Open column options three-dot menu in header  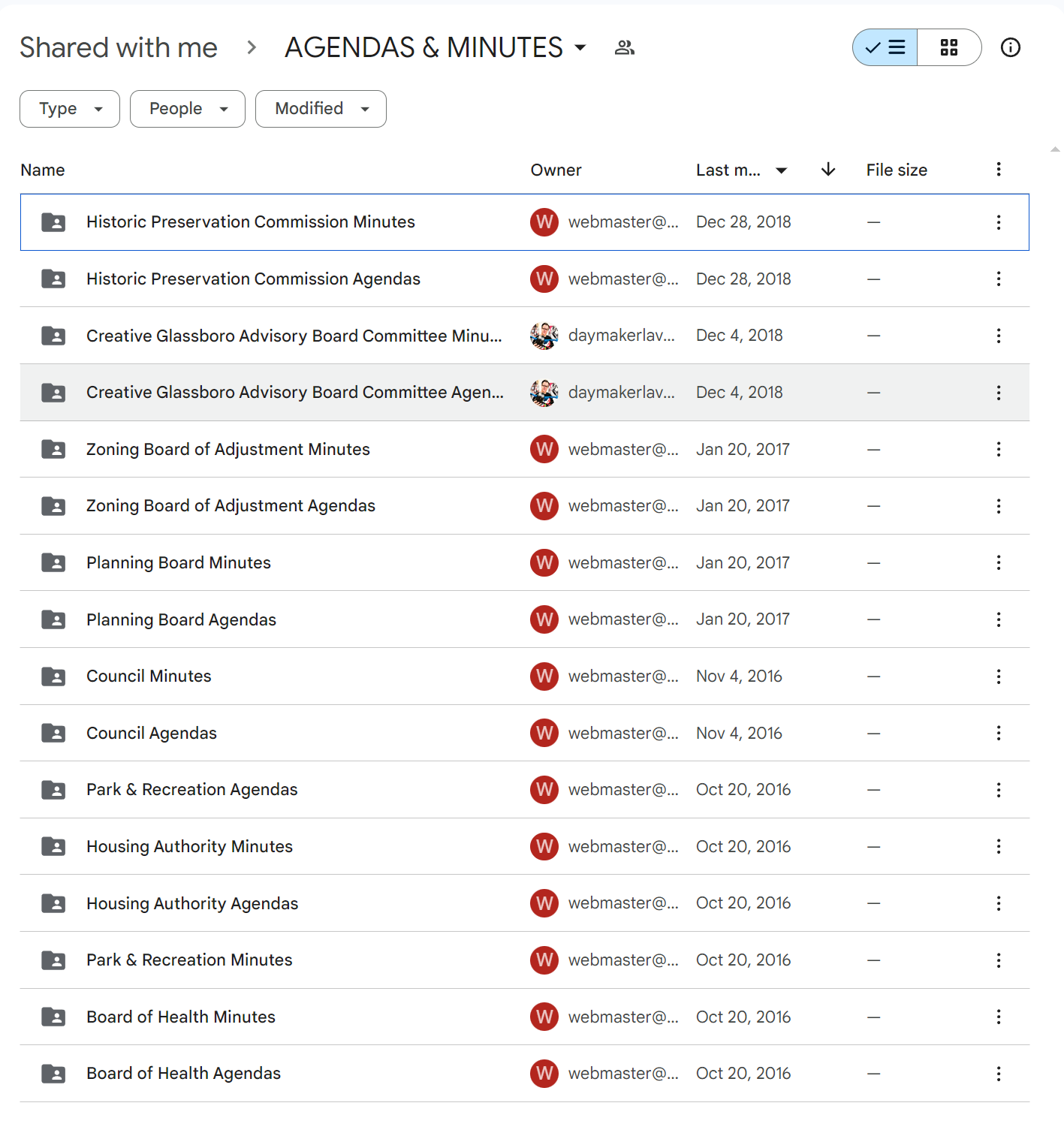tap(999, 169)
